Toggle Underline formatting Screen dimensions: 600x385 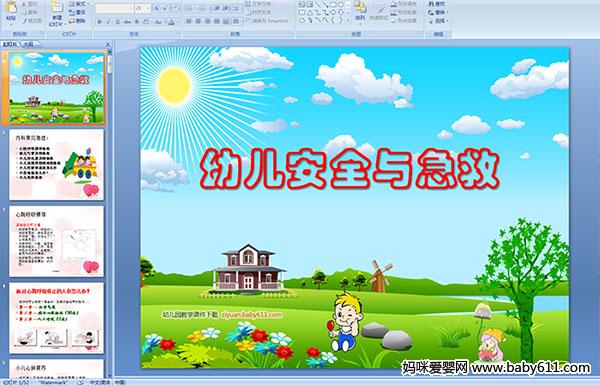click(x=117, y=22)
